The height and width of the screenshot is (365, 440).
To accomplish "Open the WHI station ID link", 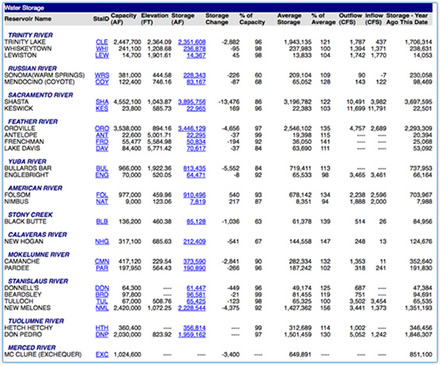I will (x=102, y=49).
